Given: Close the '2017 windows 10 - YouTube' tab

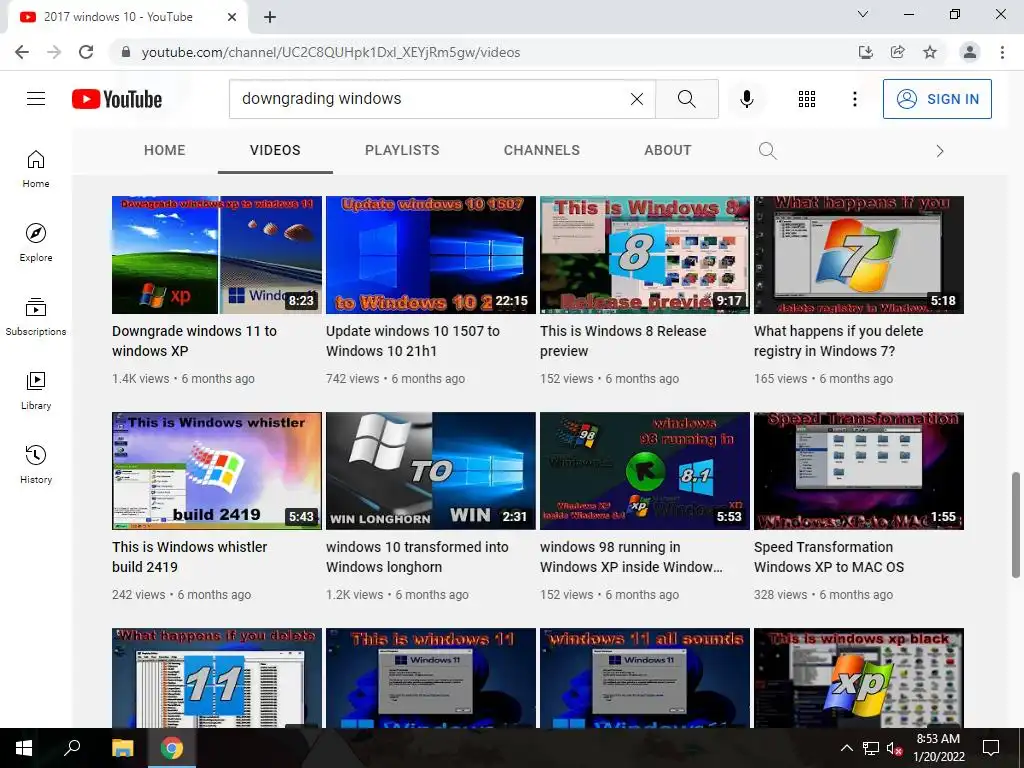Looking at the screenshot, I should [x=232, y=17].
